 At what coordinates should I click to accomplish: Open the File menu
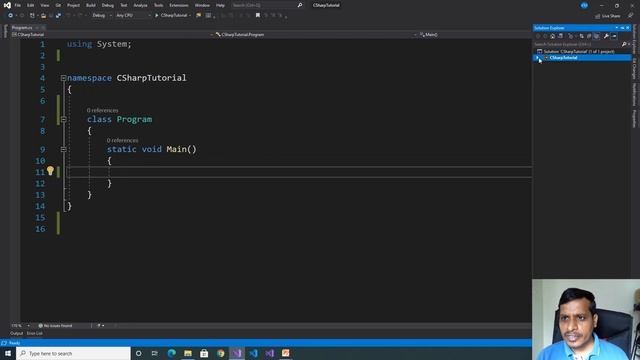point(18,5)
